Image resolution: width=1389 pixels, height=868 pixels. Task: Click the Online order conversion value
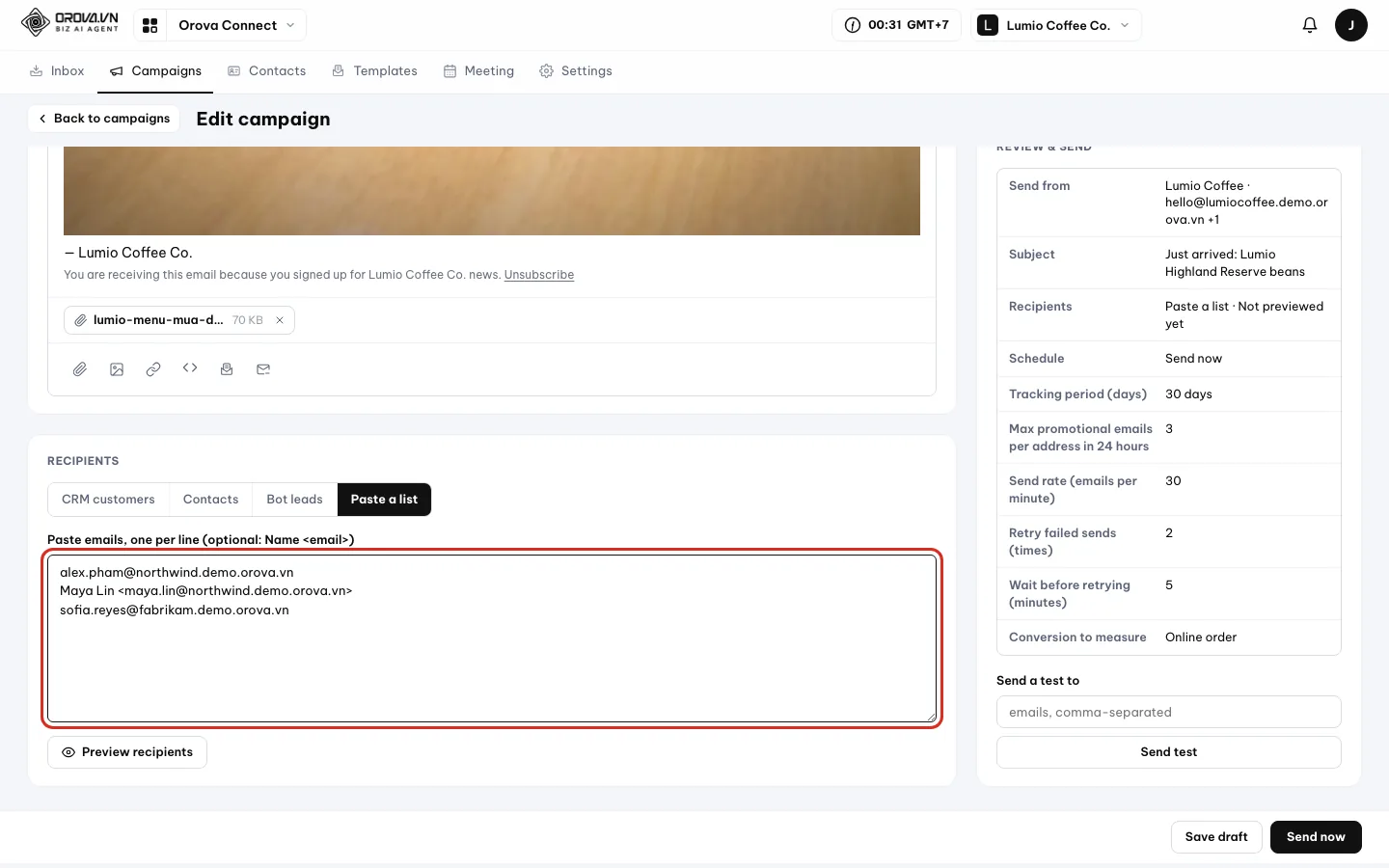pyautogui.click(x=1201, y=637)
